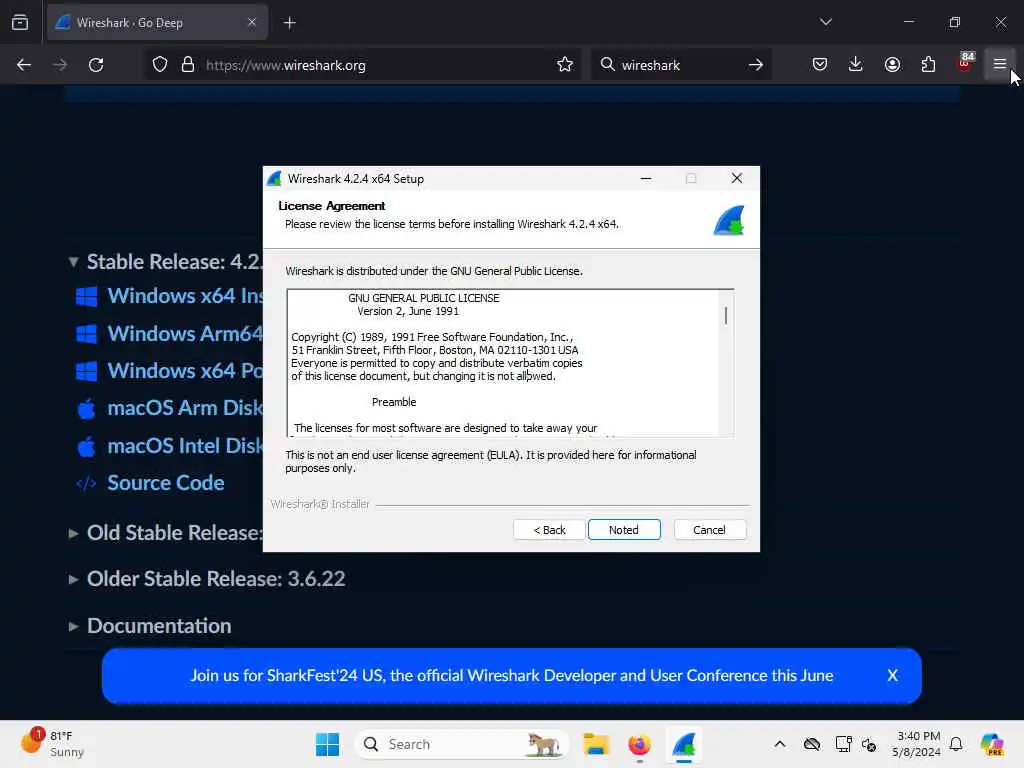The width and height of the screenshot is (1024, 768).
Task: Click the SharkFest'24 conference banner text
Action: 511,675
